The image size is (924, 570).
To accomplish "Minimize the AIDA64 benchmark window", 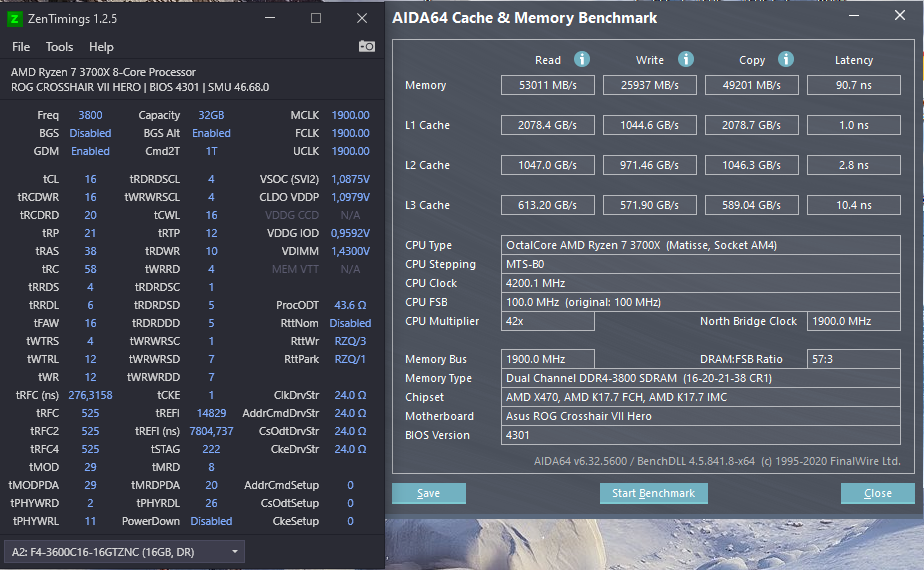I will coord(853,16).
